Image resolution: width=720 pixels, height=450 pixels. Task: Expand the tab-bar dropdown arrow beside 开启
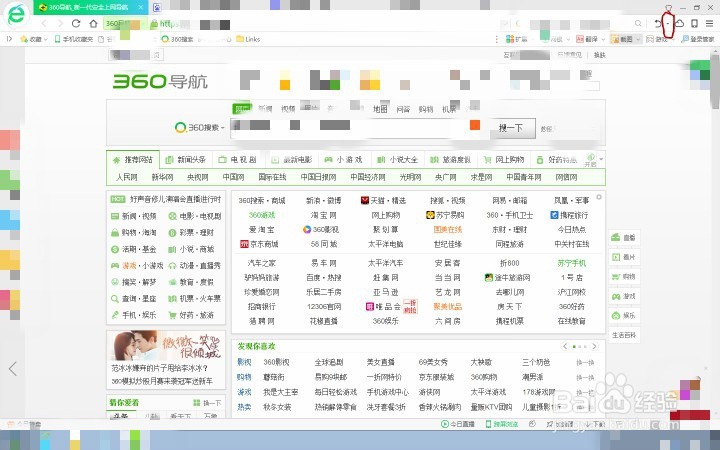click(601, 160)
